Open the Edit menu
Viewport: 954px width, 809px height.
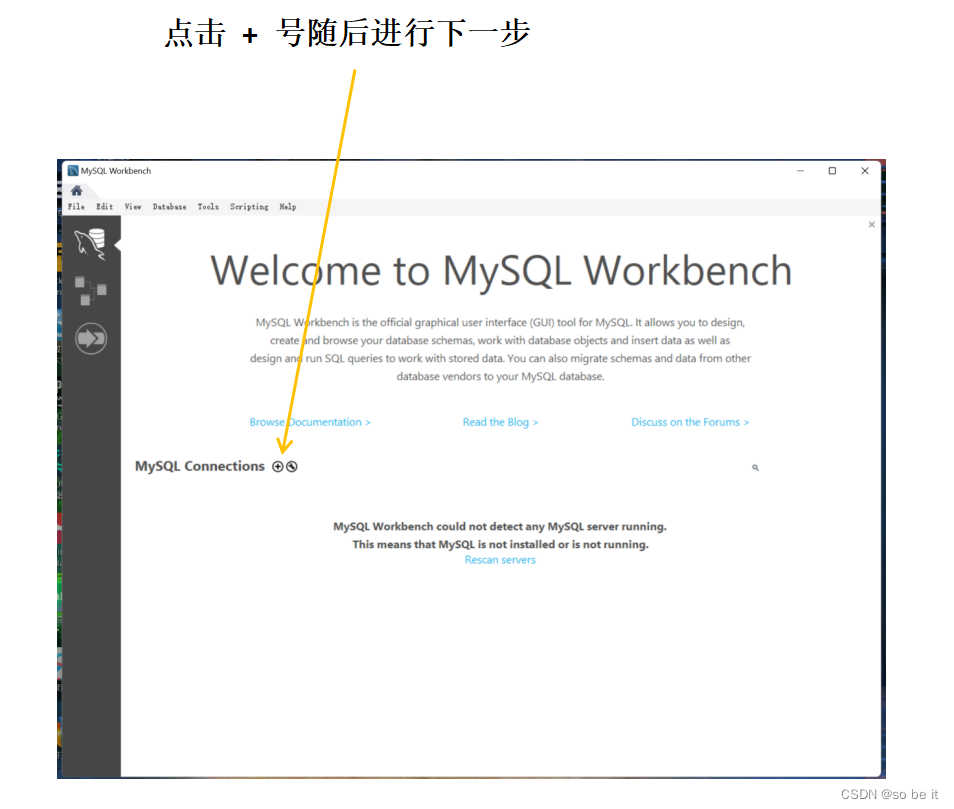click(105, 207)
